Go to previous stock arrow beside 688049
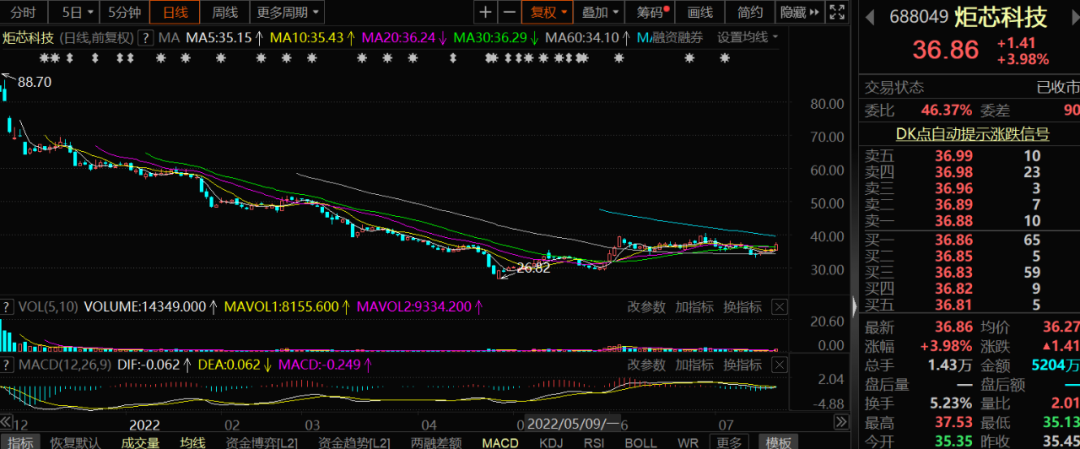Viewport: 1080px width, 449px height. pos(870,16)
